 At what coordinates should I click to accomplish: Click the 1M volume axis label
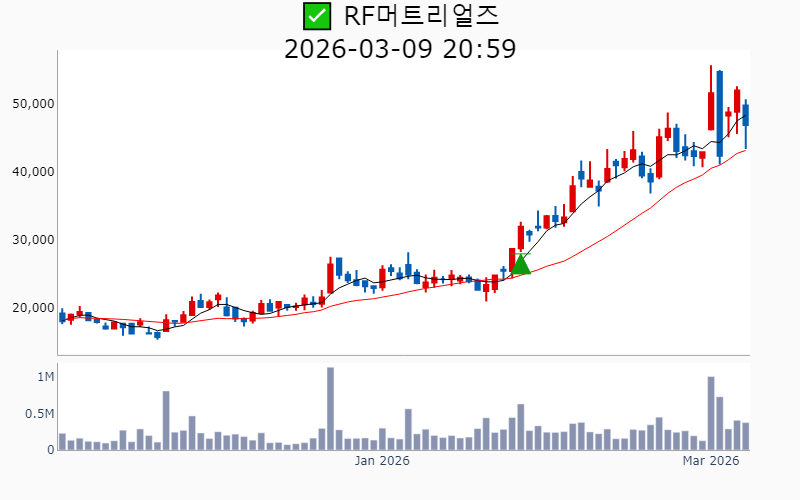point(45,377)
